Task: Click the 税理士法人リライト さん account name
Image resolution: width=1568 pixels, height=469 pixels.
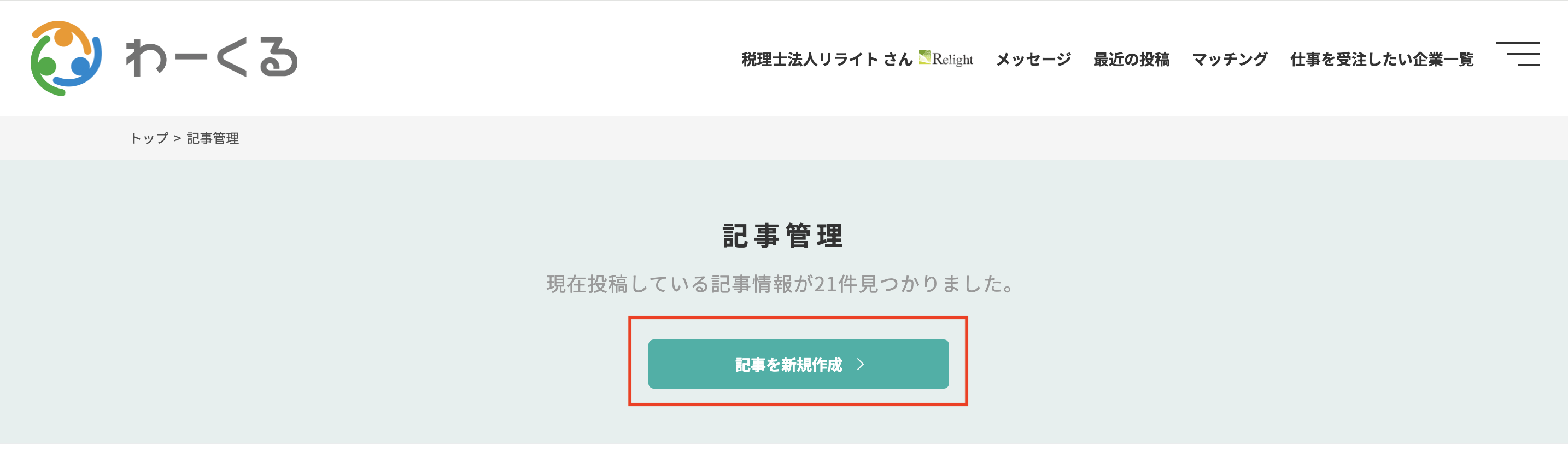Action: tap(827, 59)
